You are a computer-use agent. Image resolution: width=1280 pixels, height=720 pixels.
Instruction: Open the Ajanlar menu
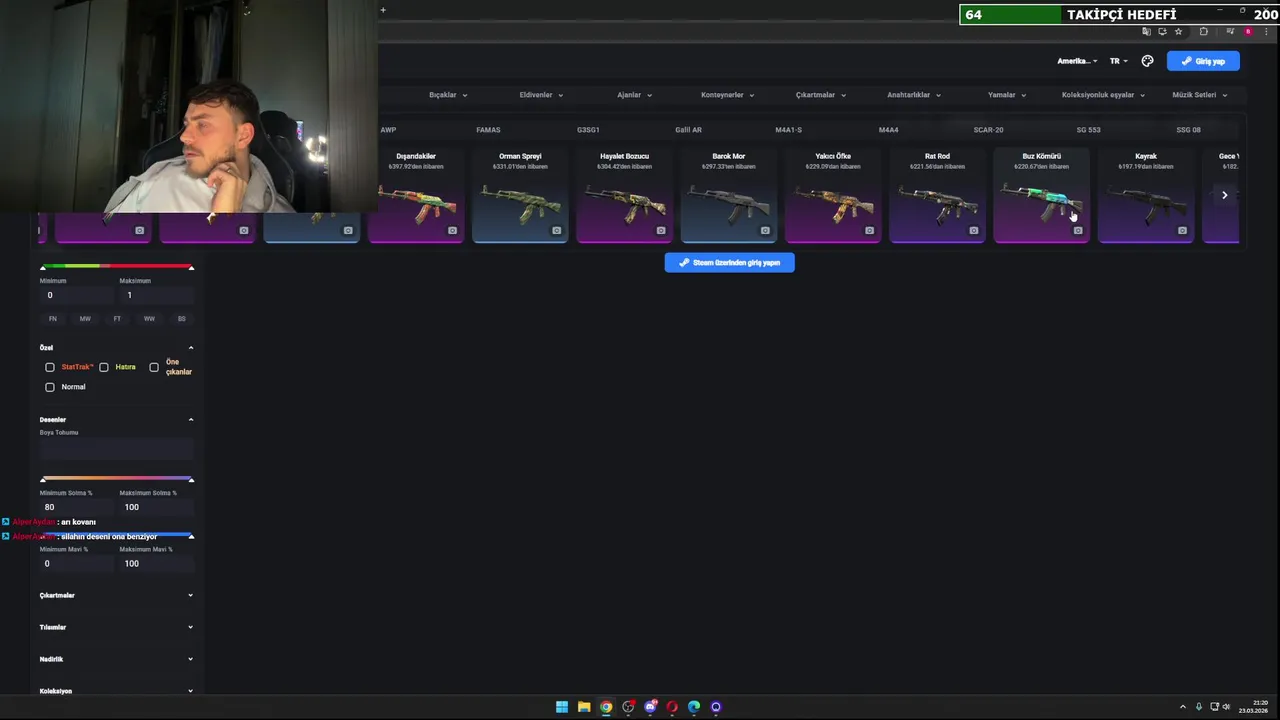pyautogui.click(x=634, y=95)
